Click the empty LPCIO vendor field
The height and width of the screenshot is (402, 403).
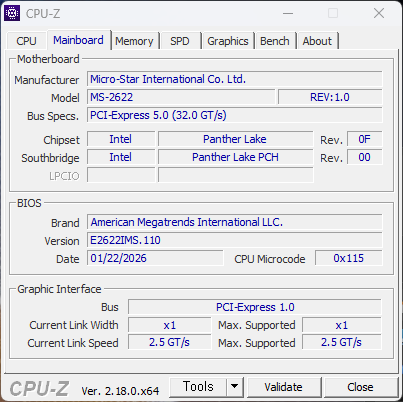tap(121, 175)
